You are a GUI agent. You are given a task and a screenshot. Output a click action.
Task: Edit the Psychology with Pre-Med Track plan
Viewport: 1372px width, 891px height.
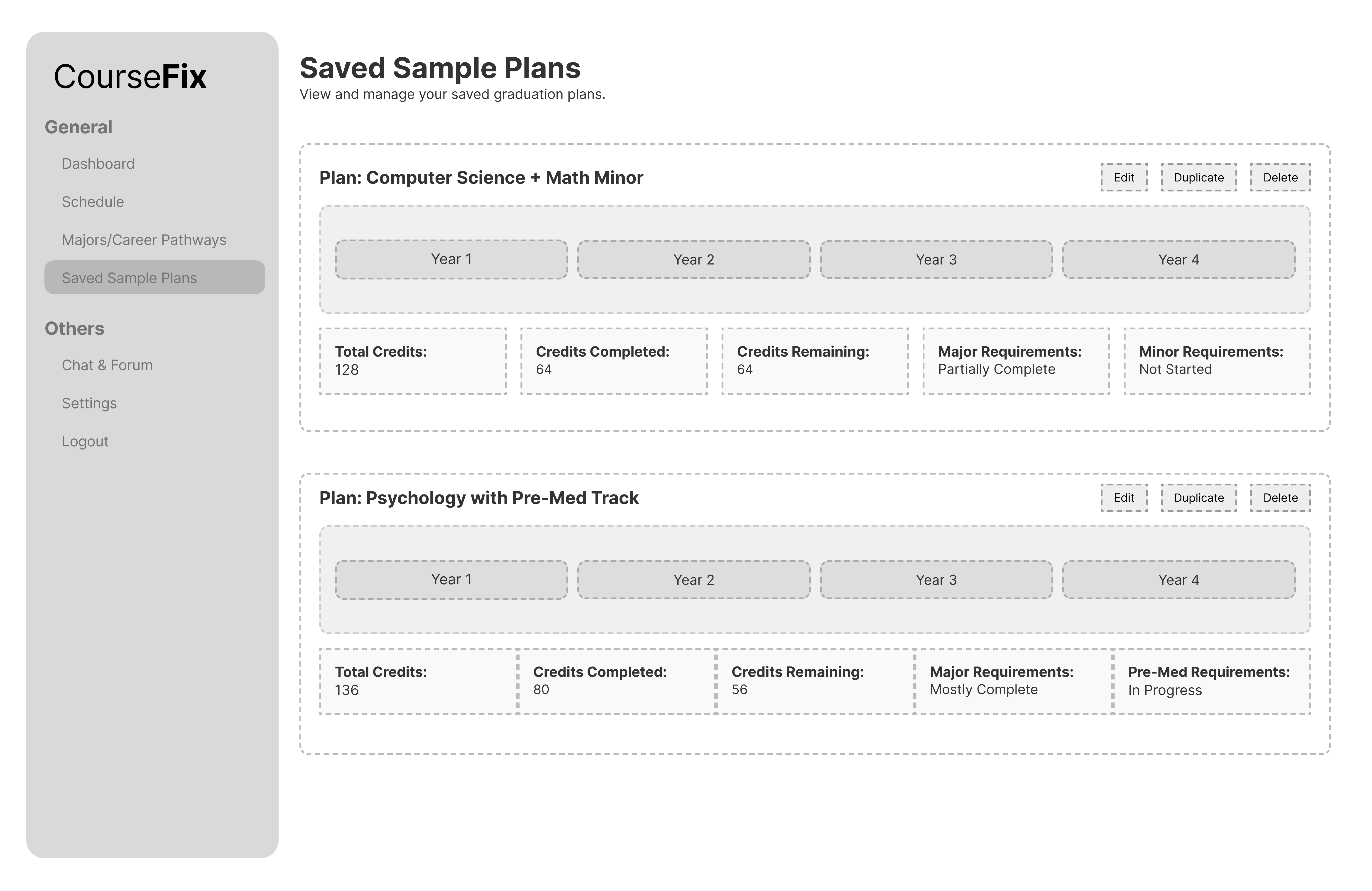tap(1124, 497)
